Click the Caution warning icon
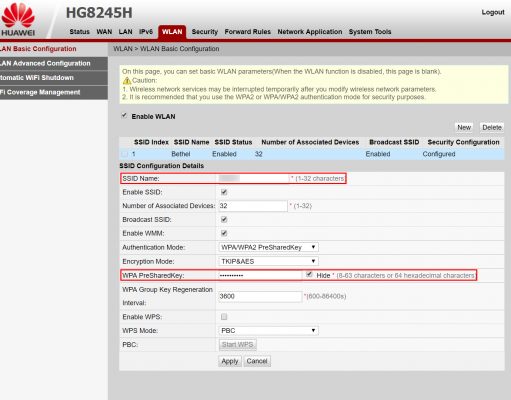 [127, 80]
